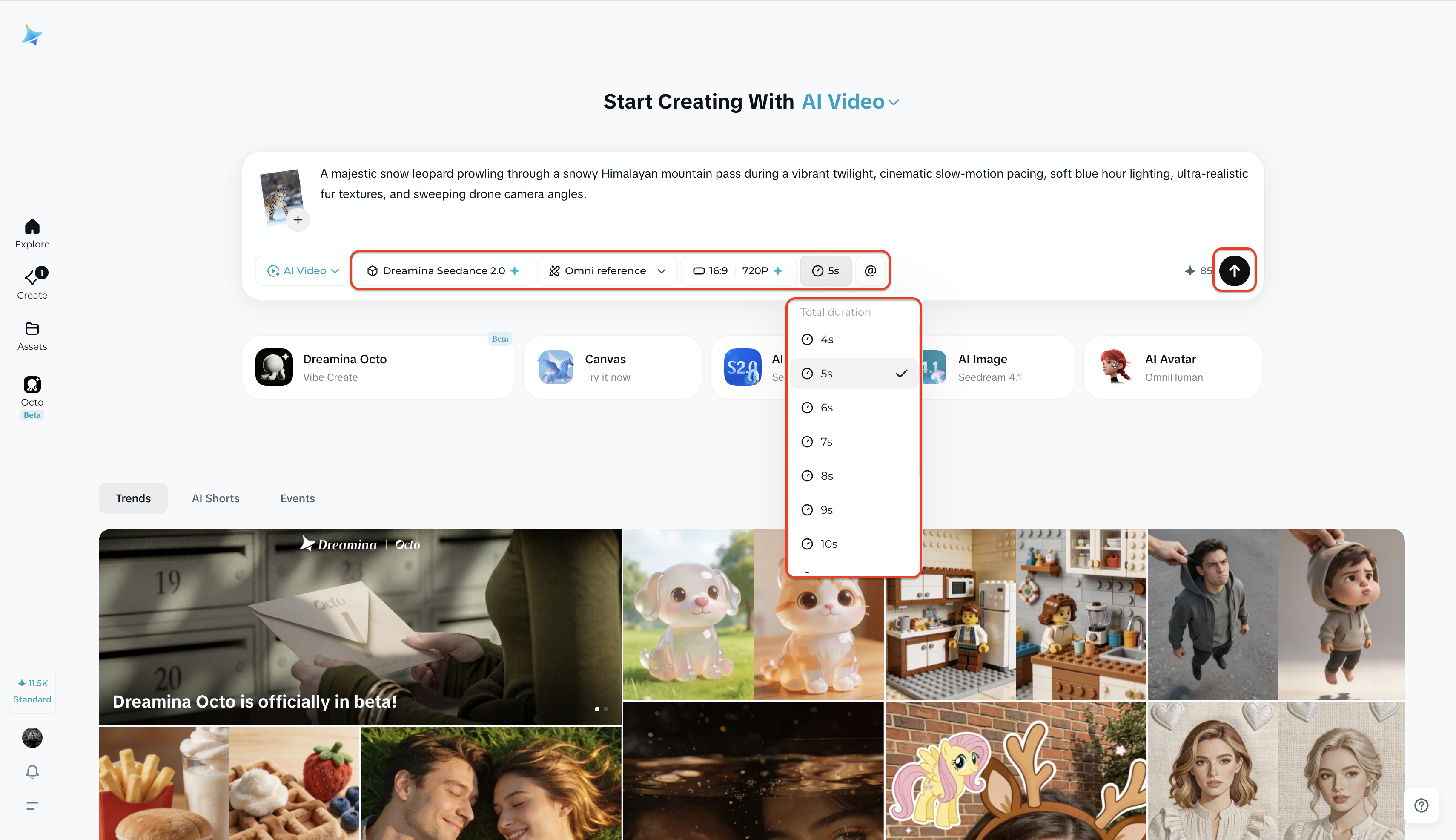Click the second banner carousel dot
Viewport: 1456px width, 840px height.
(x=605, y=709)
